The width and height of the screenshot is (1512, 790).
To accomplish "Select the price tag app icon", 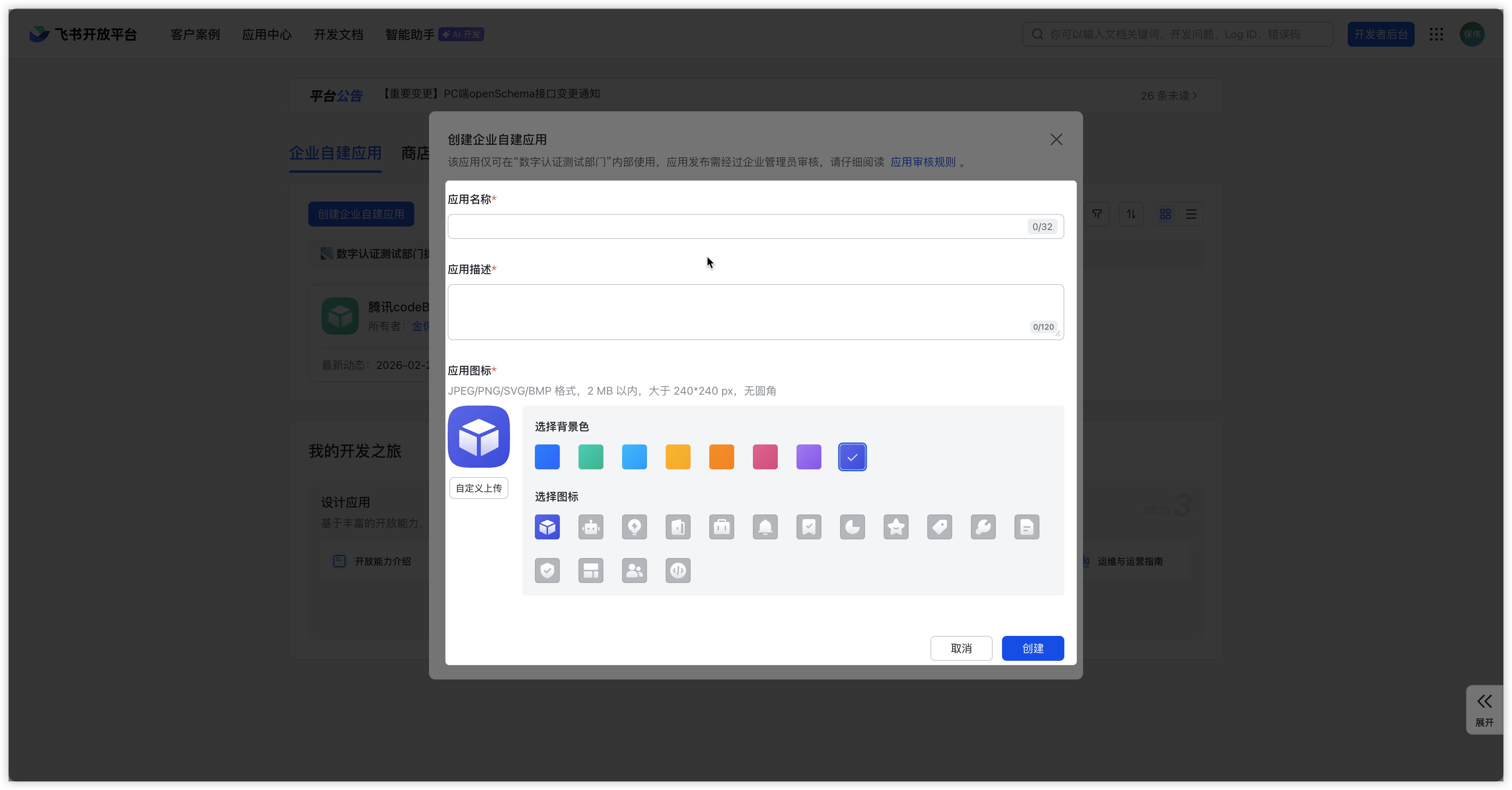I will coord(939,527).
